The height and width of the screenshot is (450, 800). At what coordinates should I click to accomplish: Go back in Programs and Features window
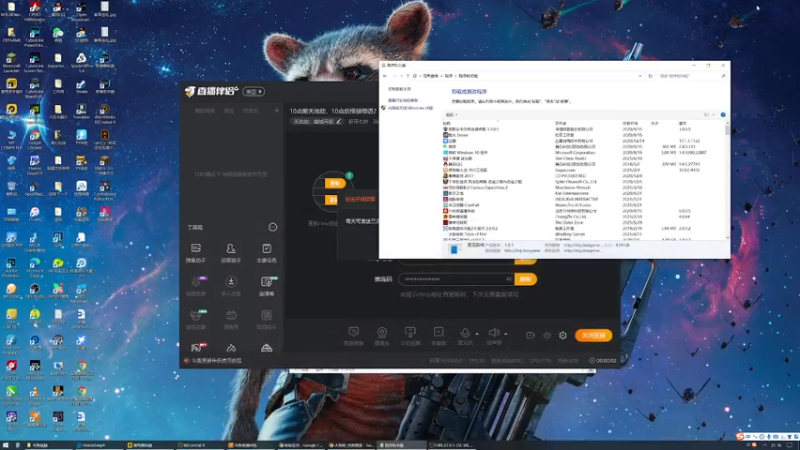click(385, 76)
